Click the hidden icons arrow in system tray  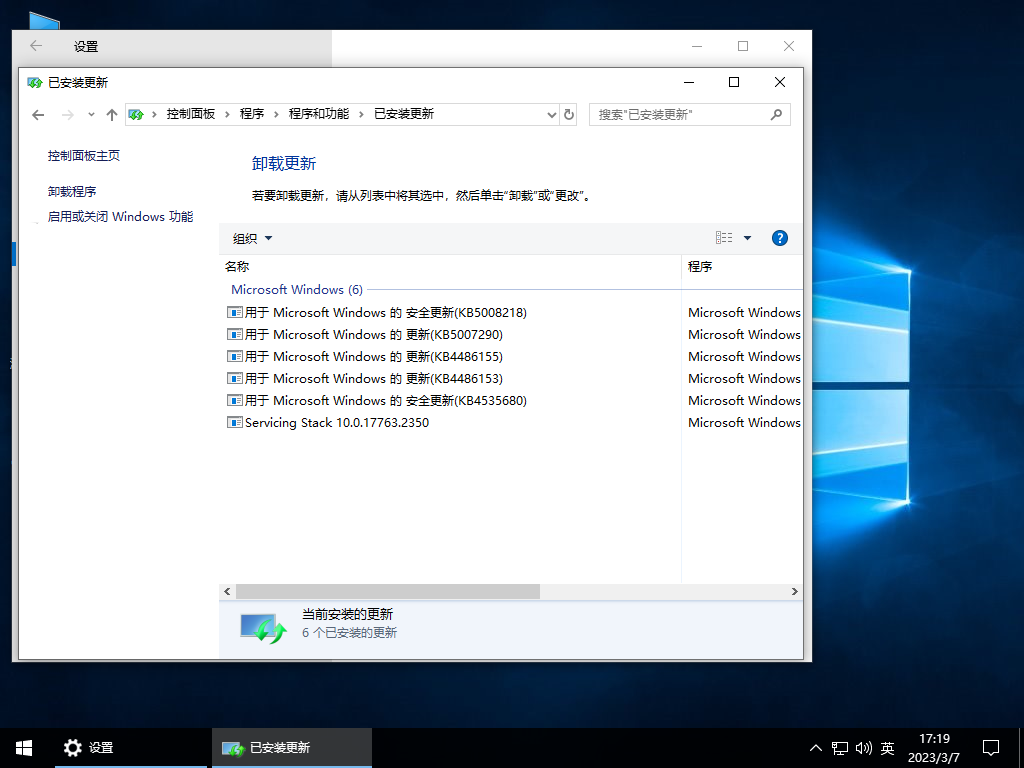[816, 747]
